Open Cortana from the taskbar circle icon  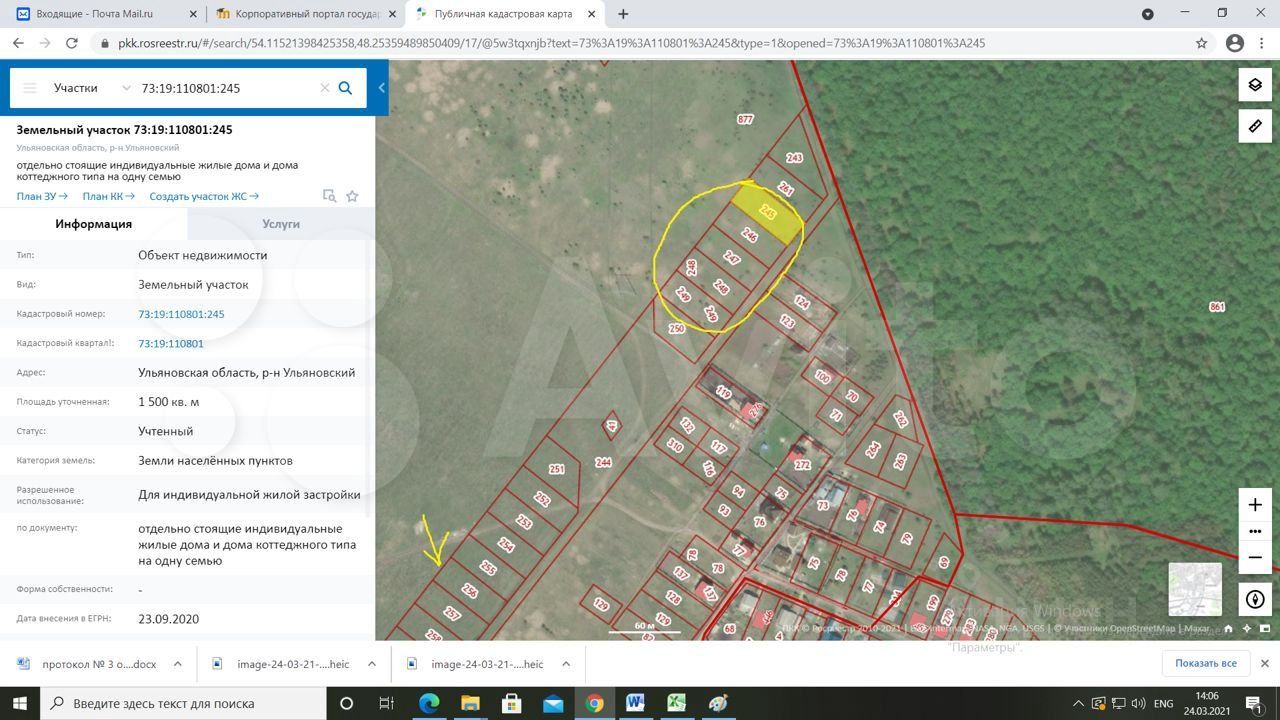click(x=346, y=703)
